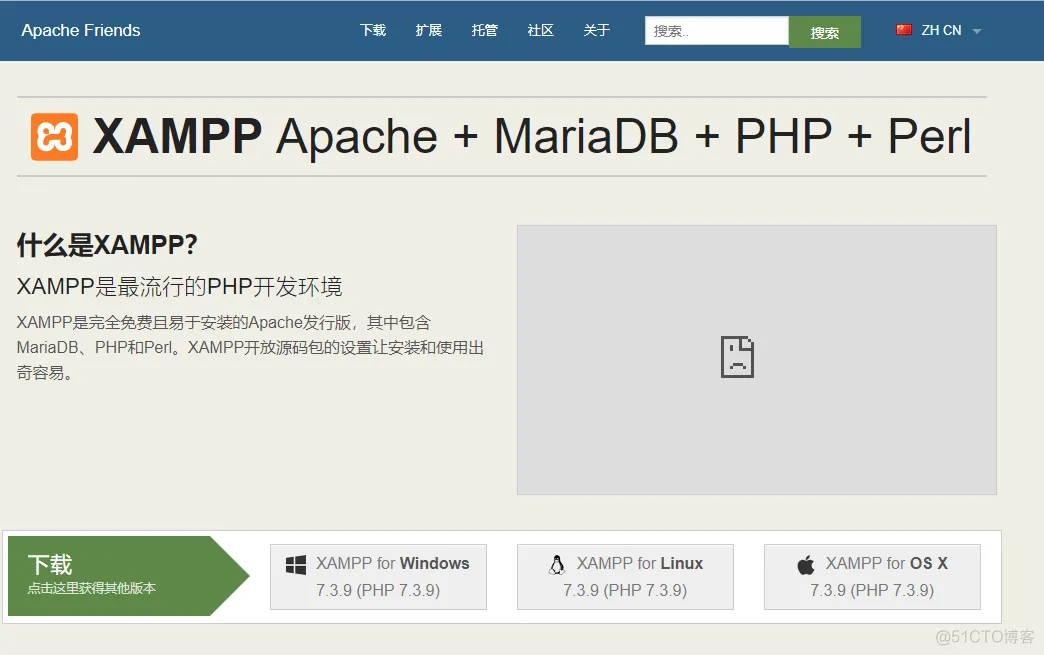This screenshot has height=655, width=1044.
Task: Click the broken video placeholder icon
Action: click(738, 357)
